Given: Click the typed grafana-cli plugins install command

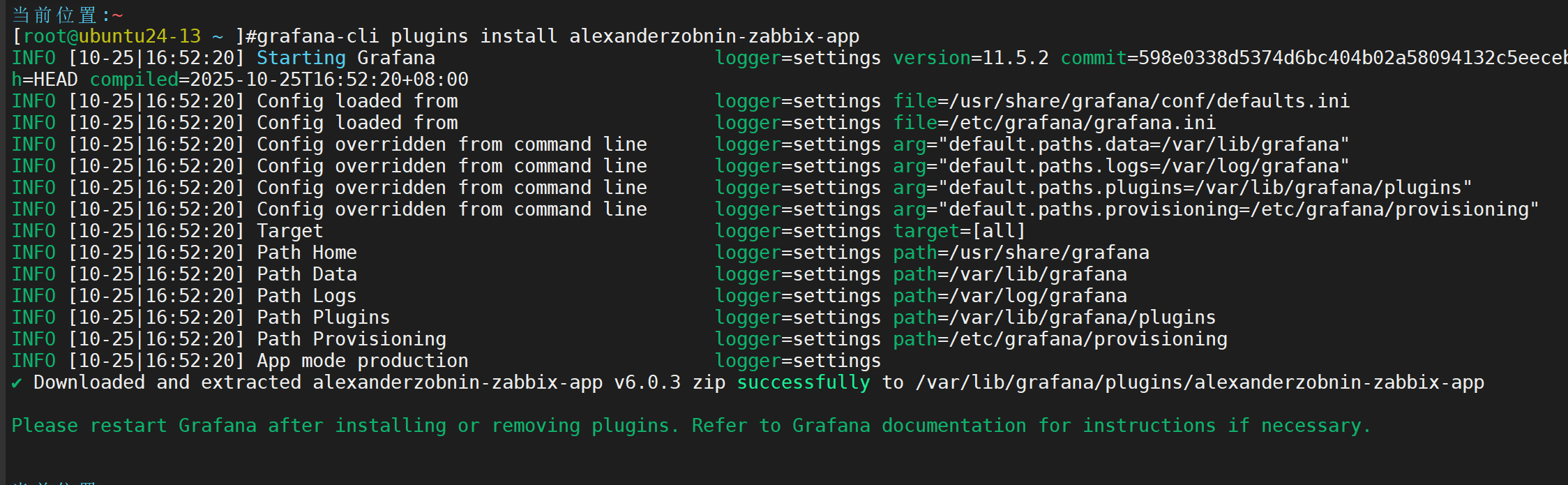Looking at the screenshot, I should [558, 36].
